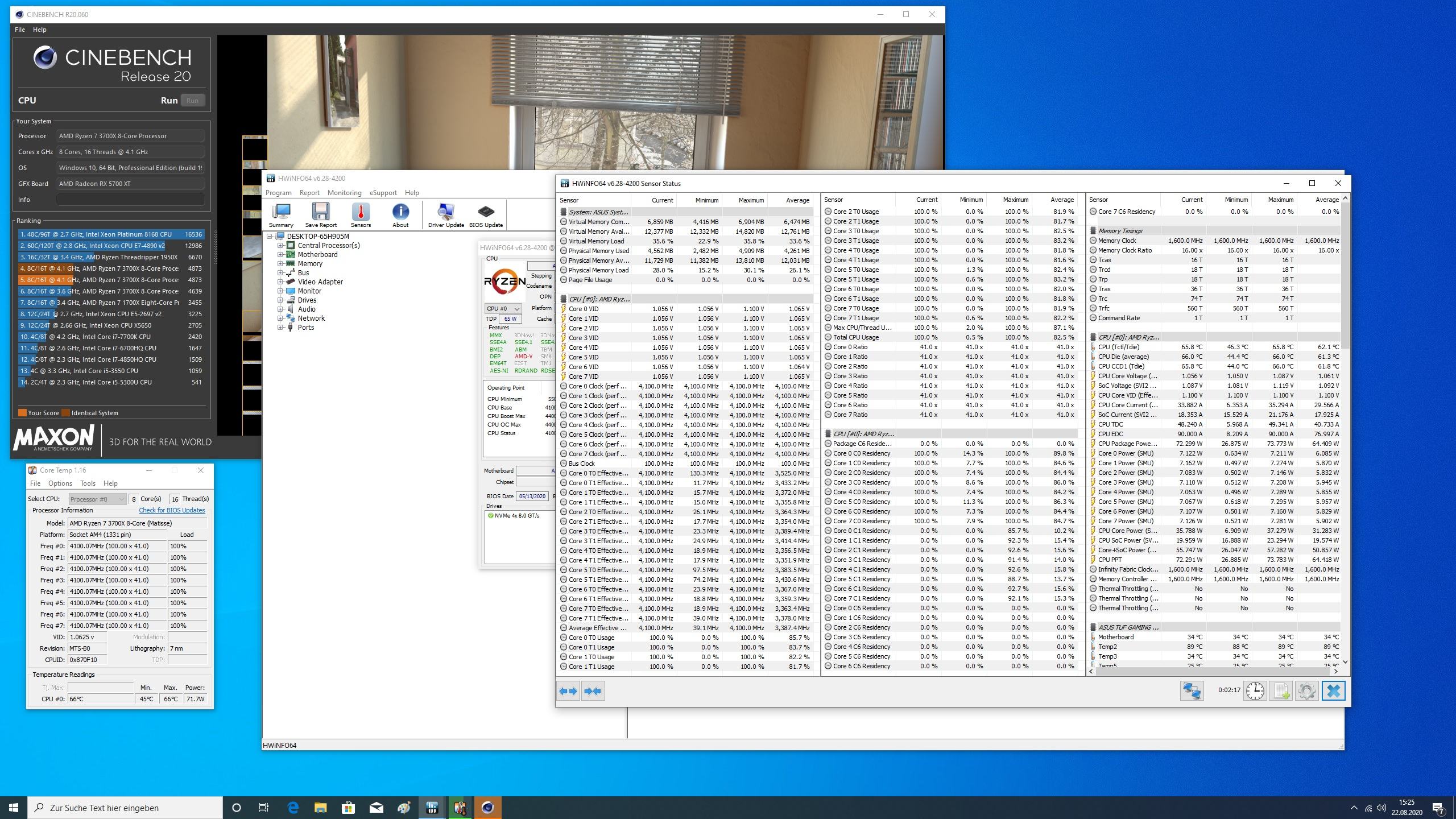Viewport: 1456px width, 819px height.
Task: Open the Options menu in Core Temp
Action: 60,483
